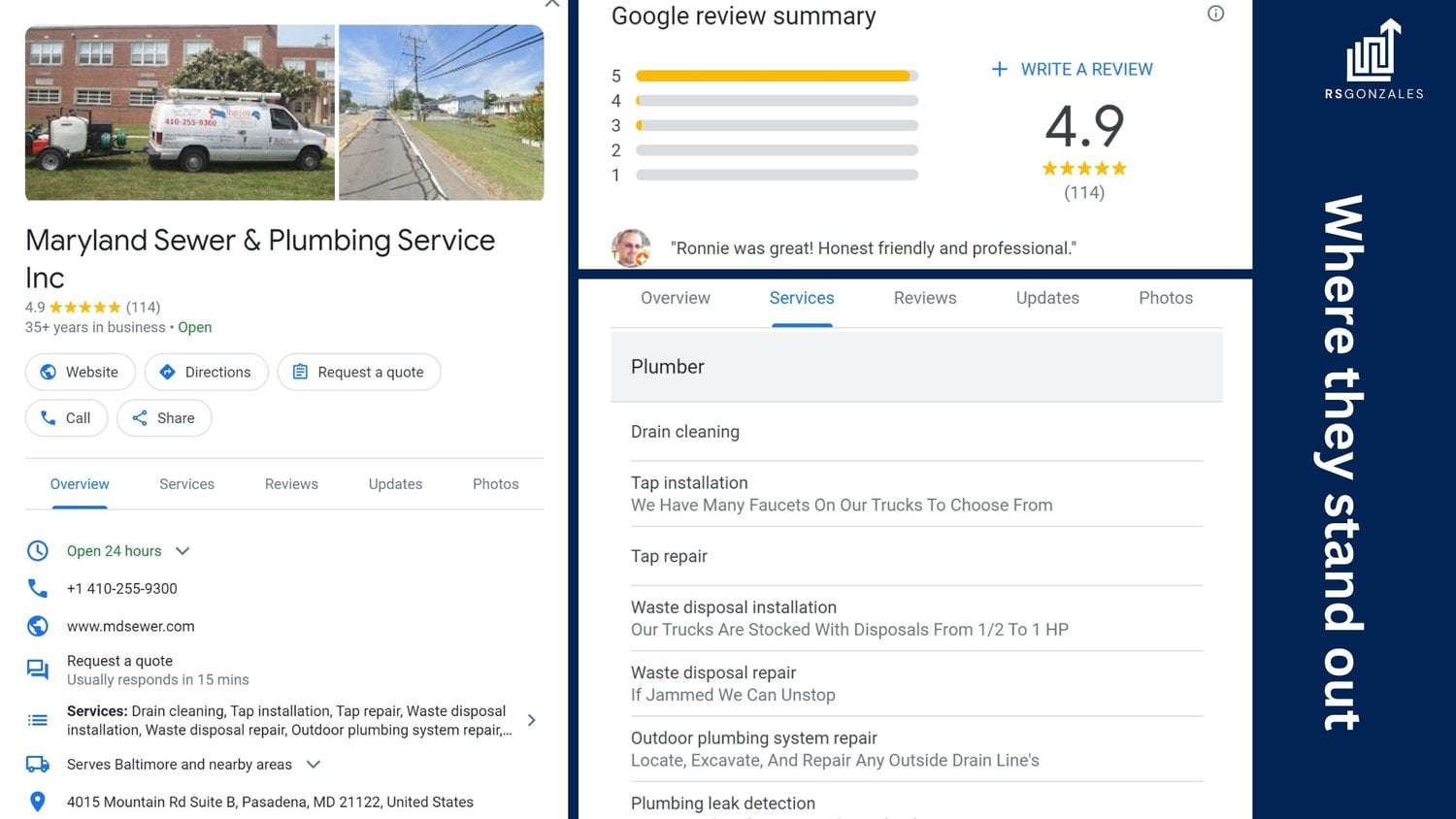Click (114) reviews count under business name
Screen dimensions: 1456x819
(x=144, y=308)
